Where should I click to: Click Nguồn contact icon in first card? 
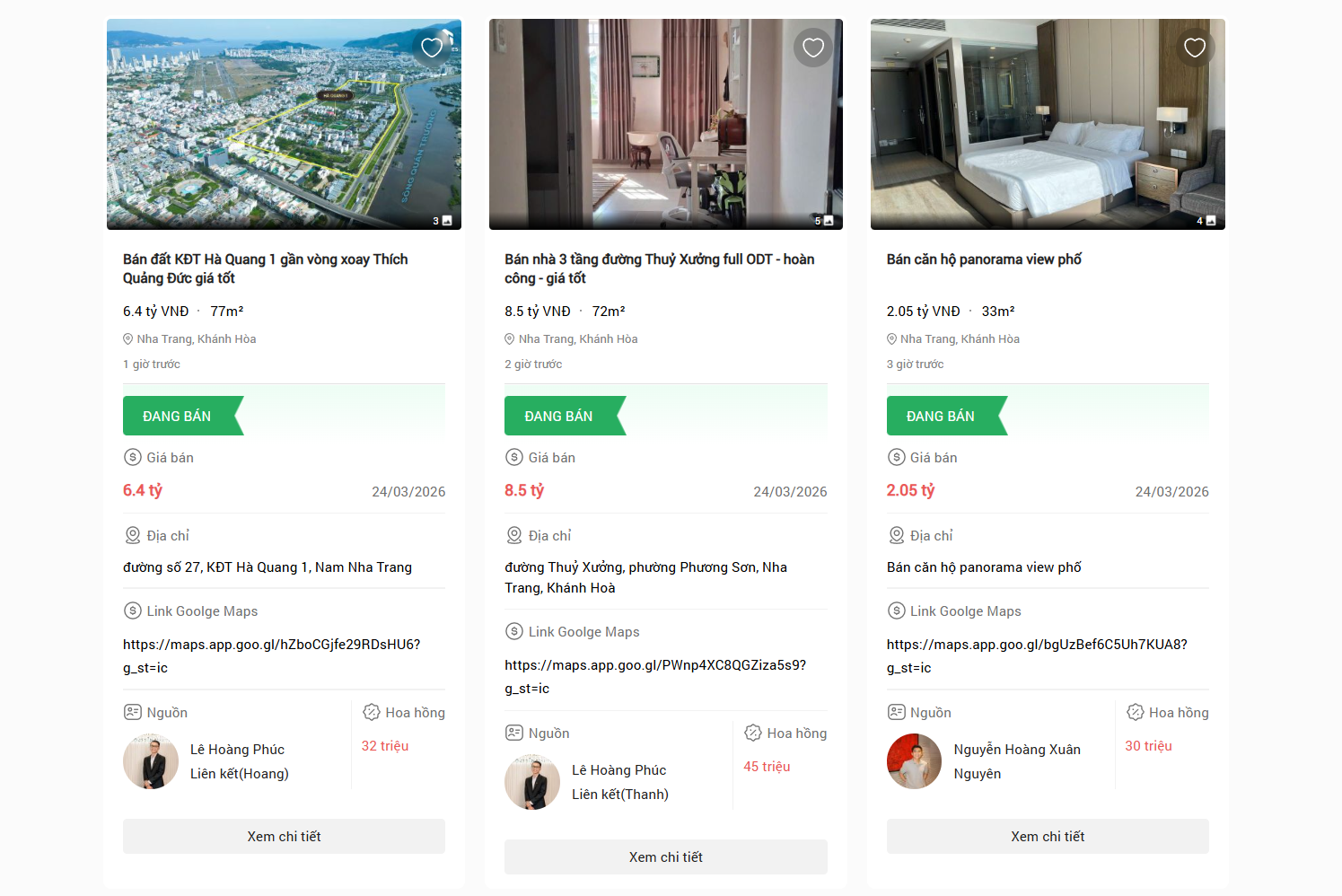pos(133,712)
